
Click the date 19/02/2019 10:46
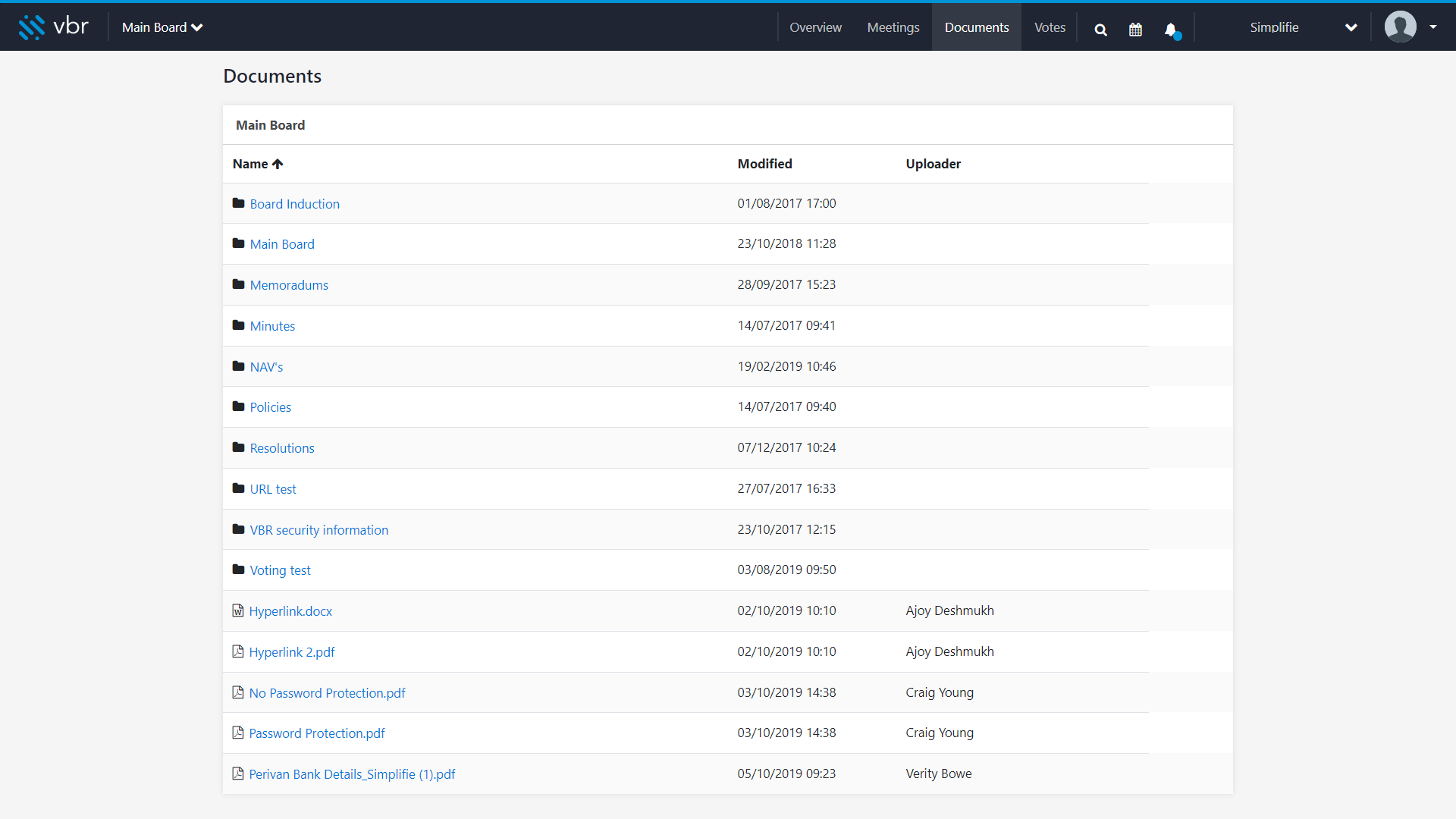point(786,366)
